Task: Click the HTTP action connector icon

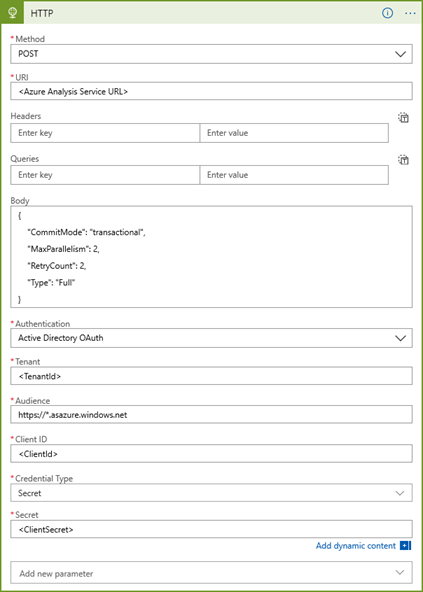Action: tap(12, 12)
